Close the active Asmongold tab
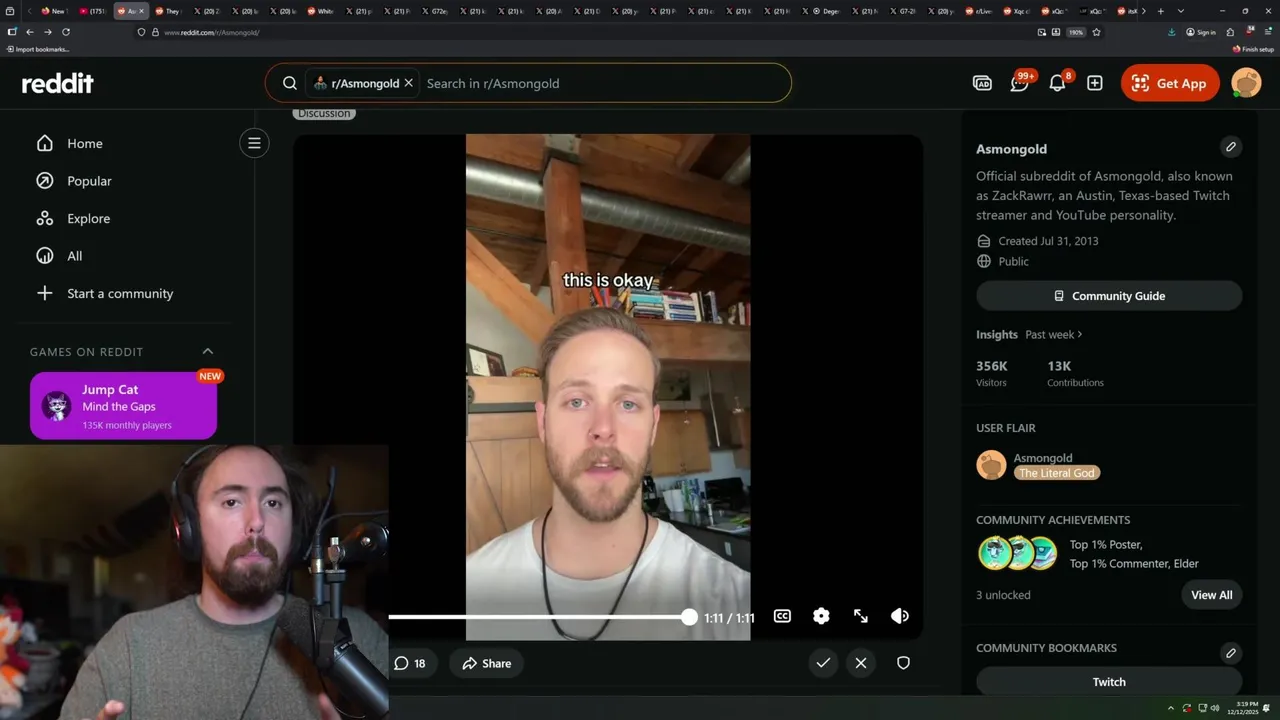 pos(141,11)
